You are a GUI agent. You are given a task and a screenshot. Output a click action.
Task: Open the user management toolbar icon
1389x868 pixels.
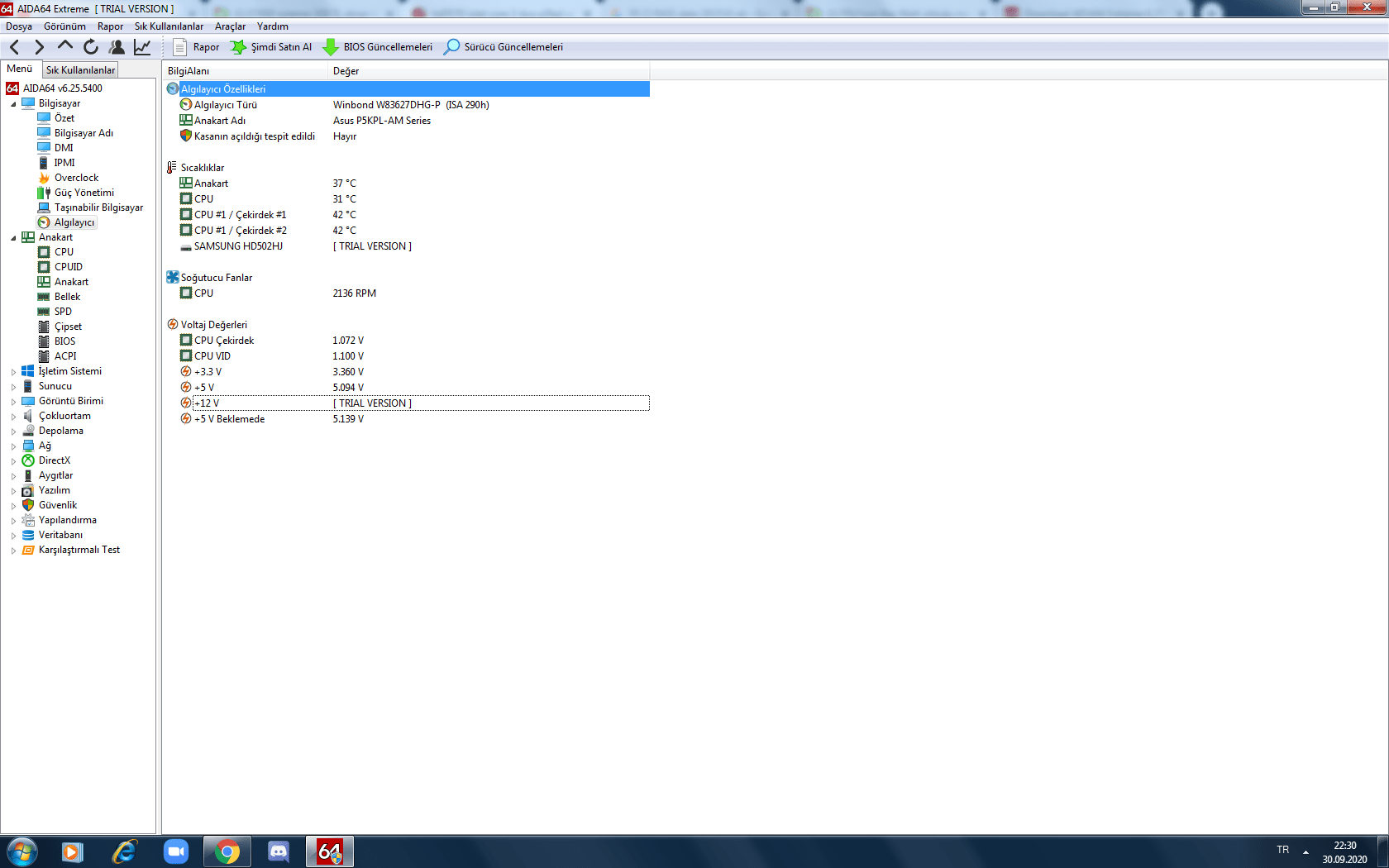tap(117, 47)
